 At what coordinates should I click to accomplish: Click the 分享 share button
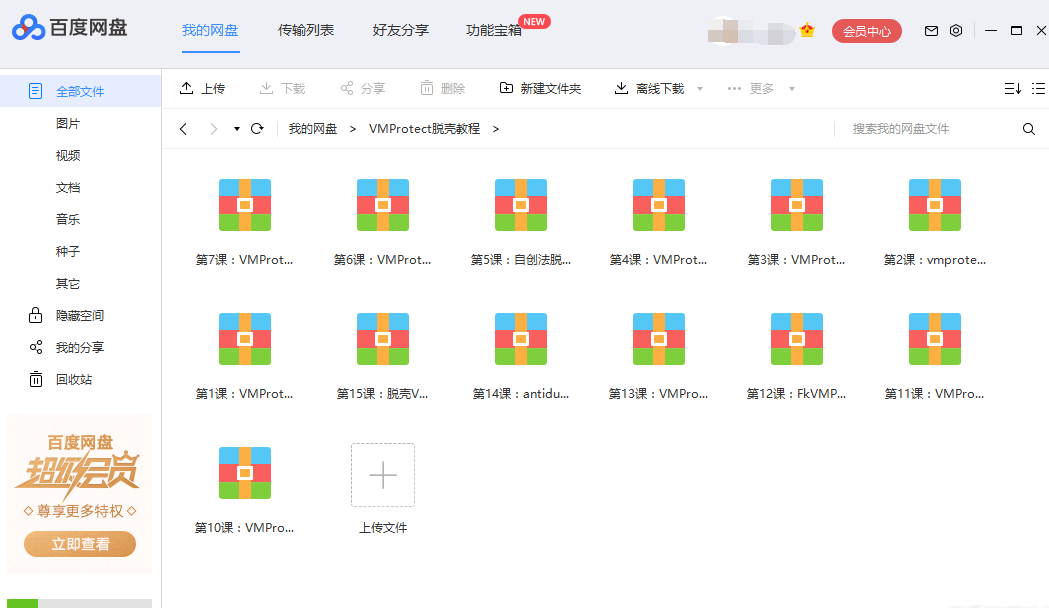pos(363,88)
